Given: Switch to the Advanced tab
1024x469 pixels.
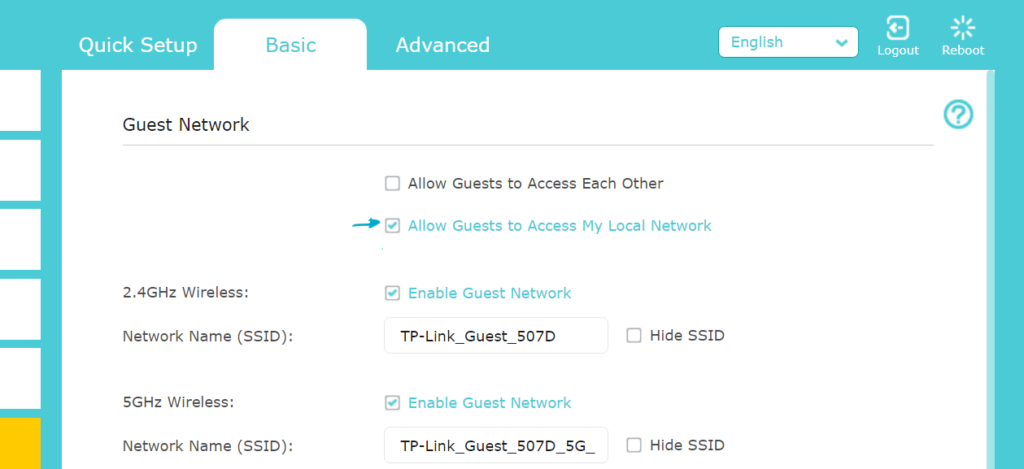Looking at the screenshot, I should point(442,45).
